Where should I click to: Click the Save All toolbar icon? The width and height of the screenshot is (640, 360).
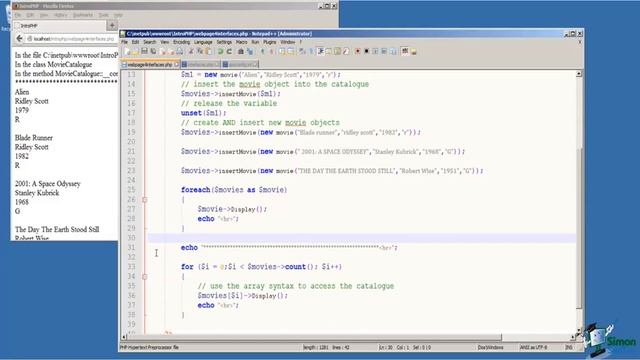[153, 51]
